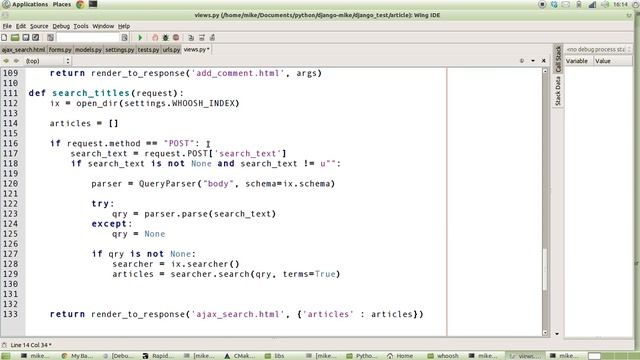
Task: Click the icon left of the toolbar search field
Action: tap(50, 38)
